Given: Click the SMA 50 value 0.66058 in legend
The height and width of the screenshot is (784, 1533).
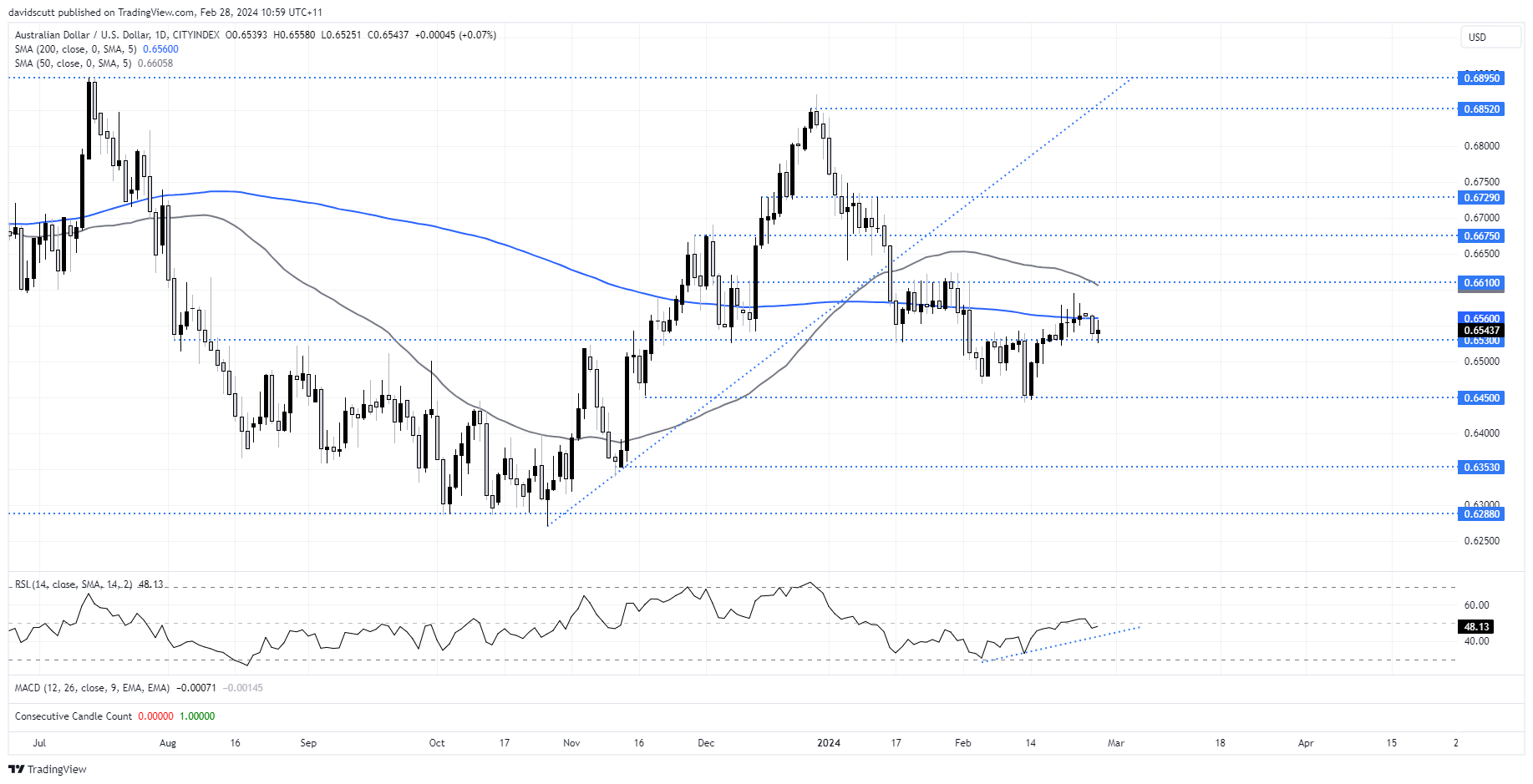Looking at the screenshot, I should click(155, 63).
